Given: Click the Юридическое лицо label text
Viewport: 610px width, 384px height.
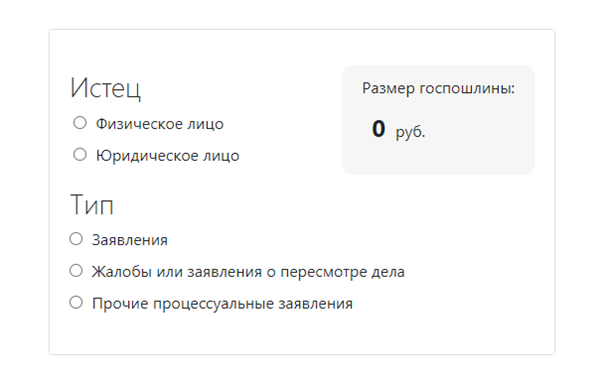Looking at the screenshot, I should (x=168, y=156).
